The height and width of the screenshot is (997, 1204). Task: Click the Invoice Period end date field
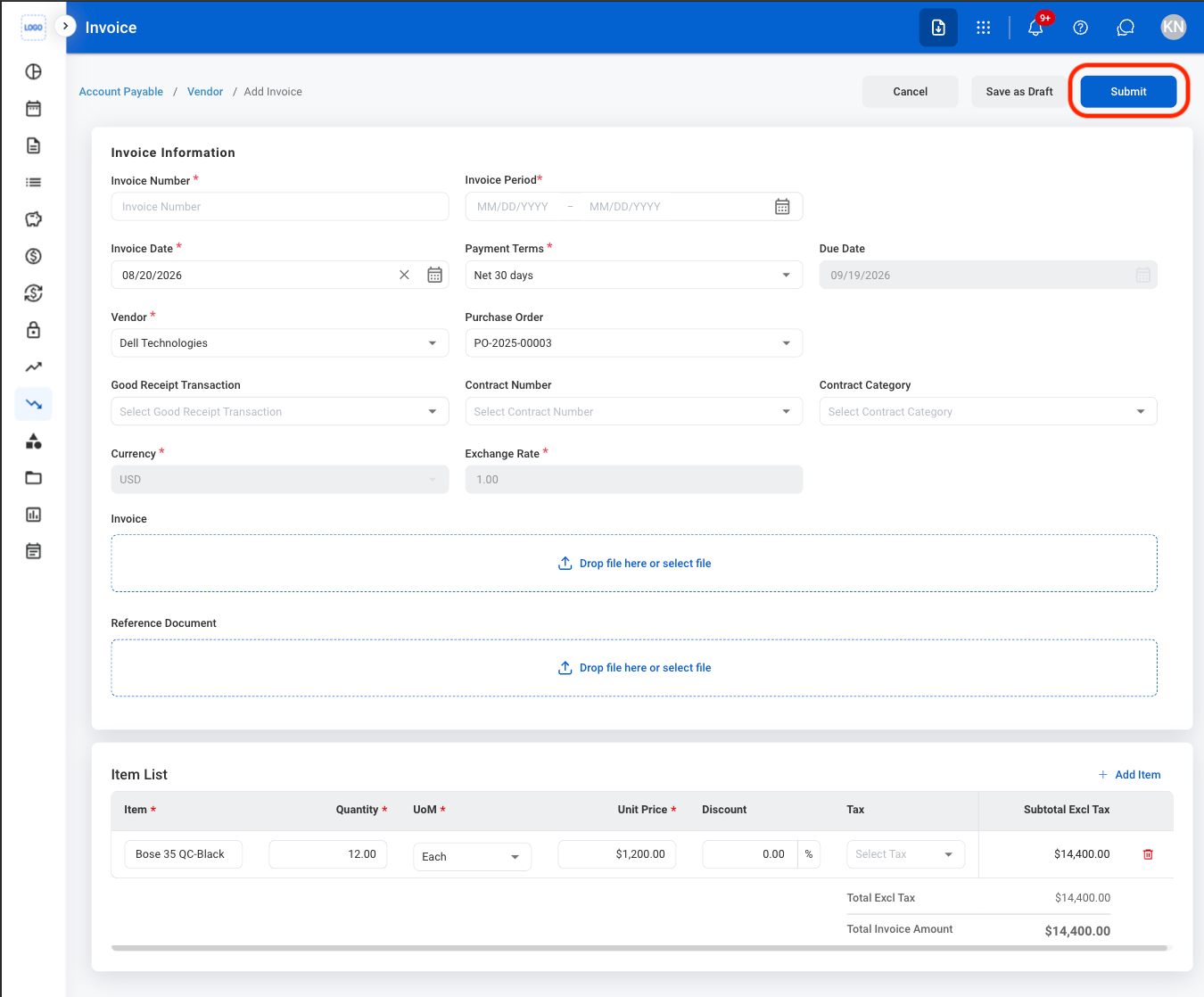click(x=625, y=207)
